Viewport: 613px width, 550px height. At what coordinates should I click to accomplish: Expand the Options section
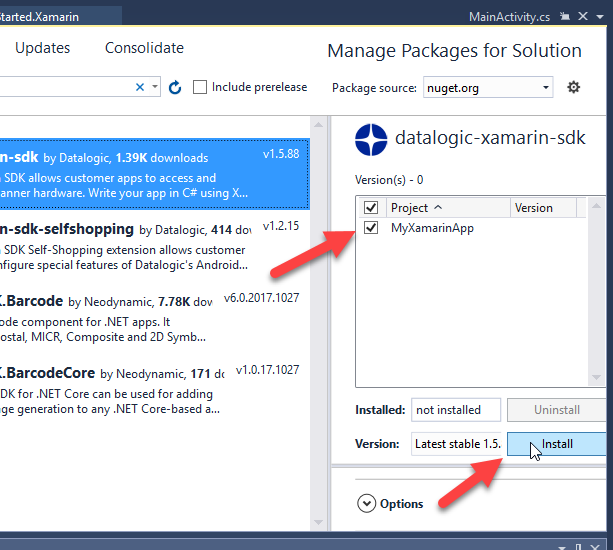pyautogui.click(x=366, y=503)
